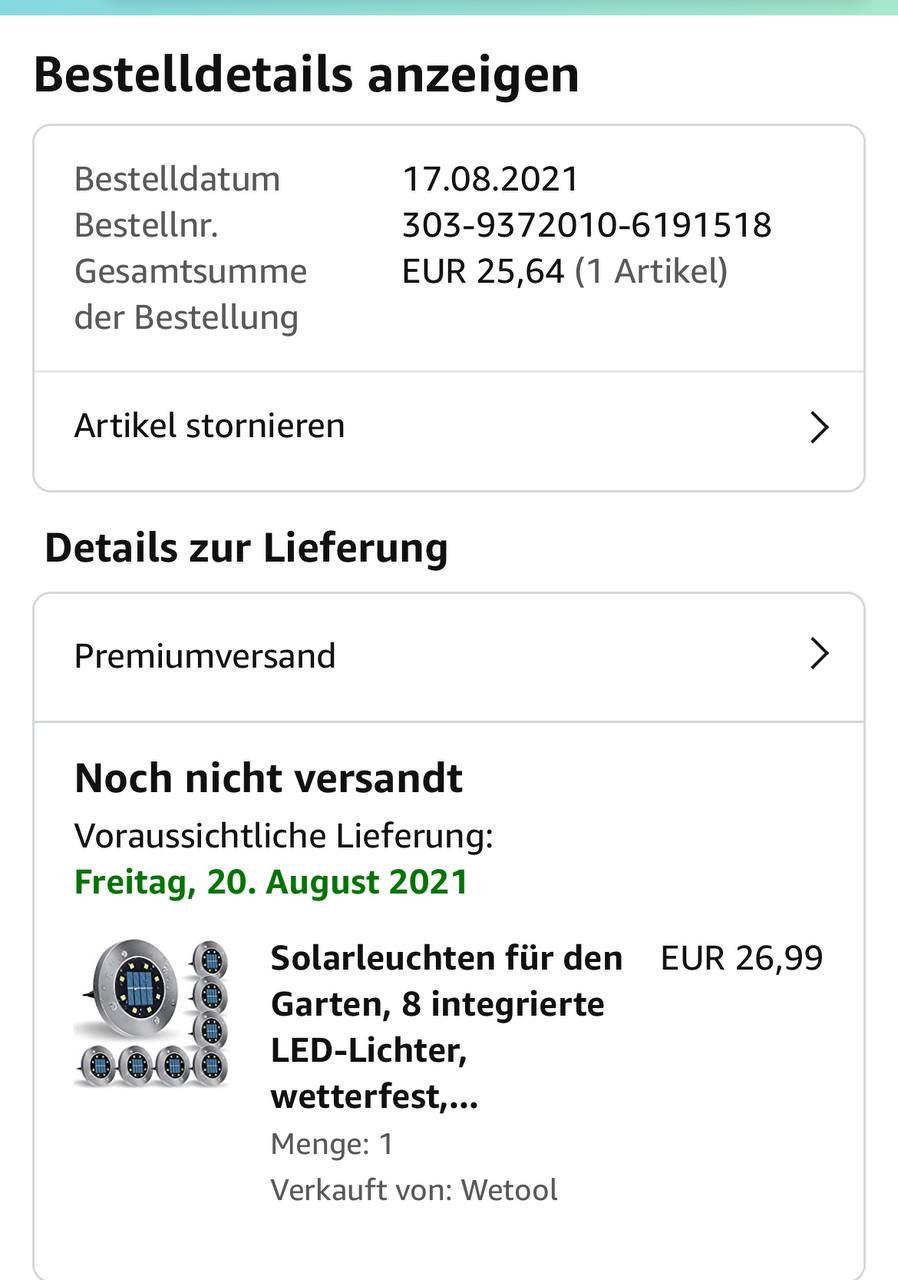Open the Solarleuchten für den Garten product title
898x1280 pixels.
point(446,1027)
